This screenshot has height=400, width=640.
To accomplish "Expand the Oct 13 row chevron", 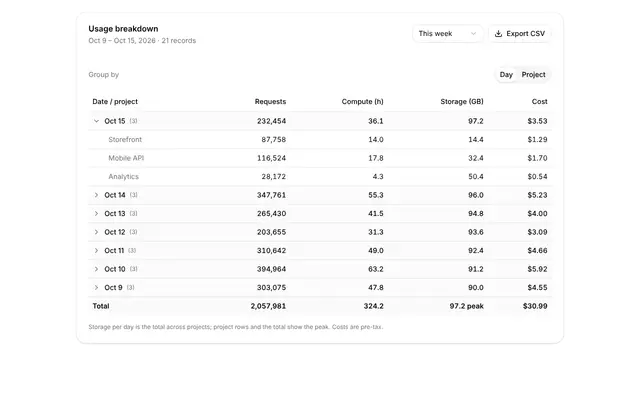I will coord(96,213).
